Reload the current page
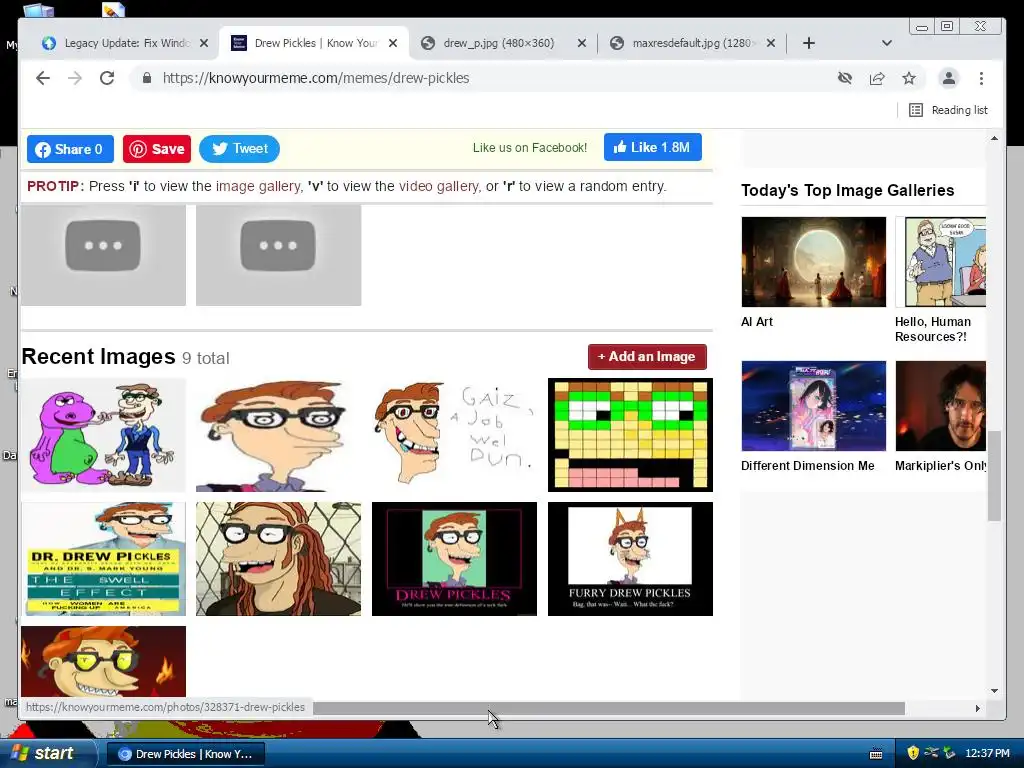 tap(107, 78)
